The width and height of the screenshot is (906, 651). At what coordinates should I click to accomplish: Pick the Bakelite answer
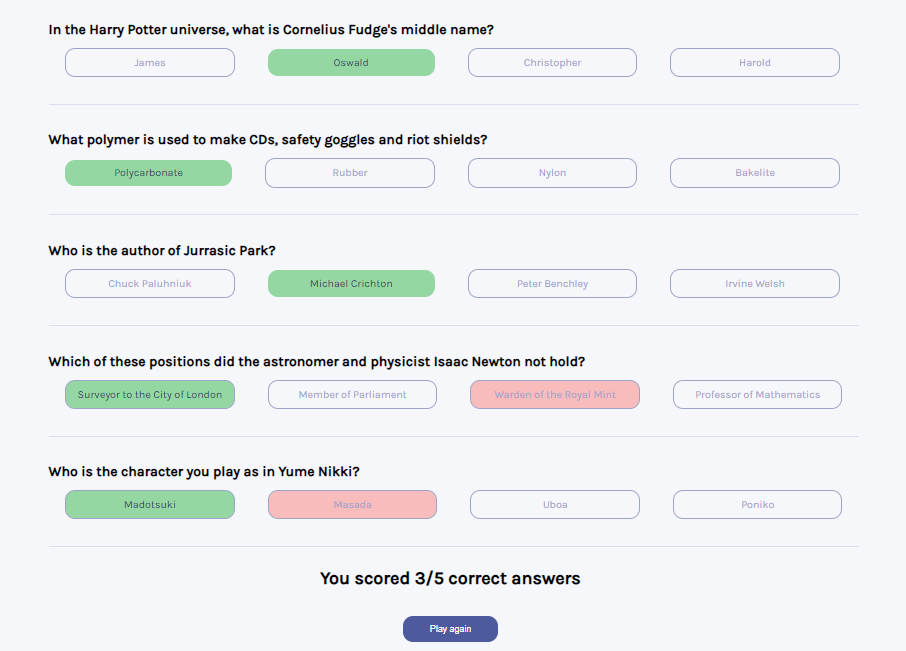755,173
